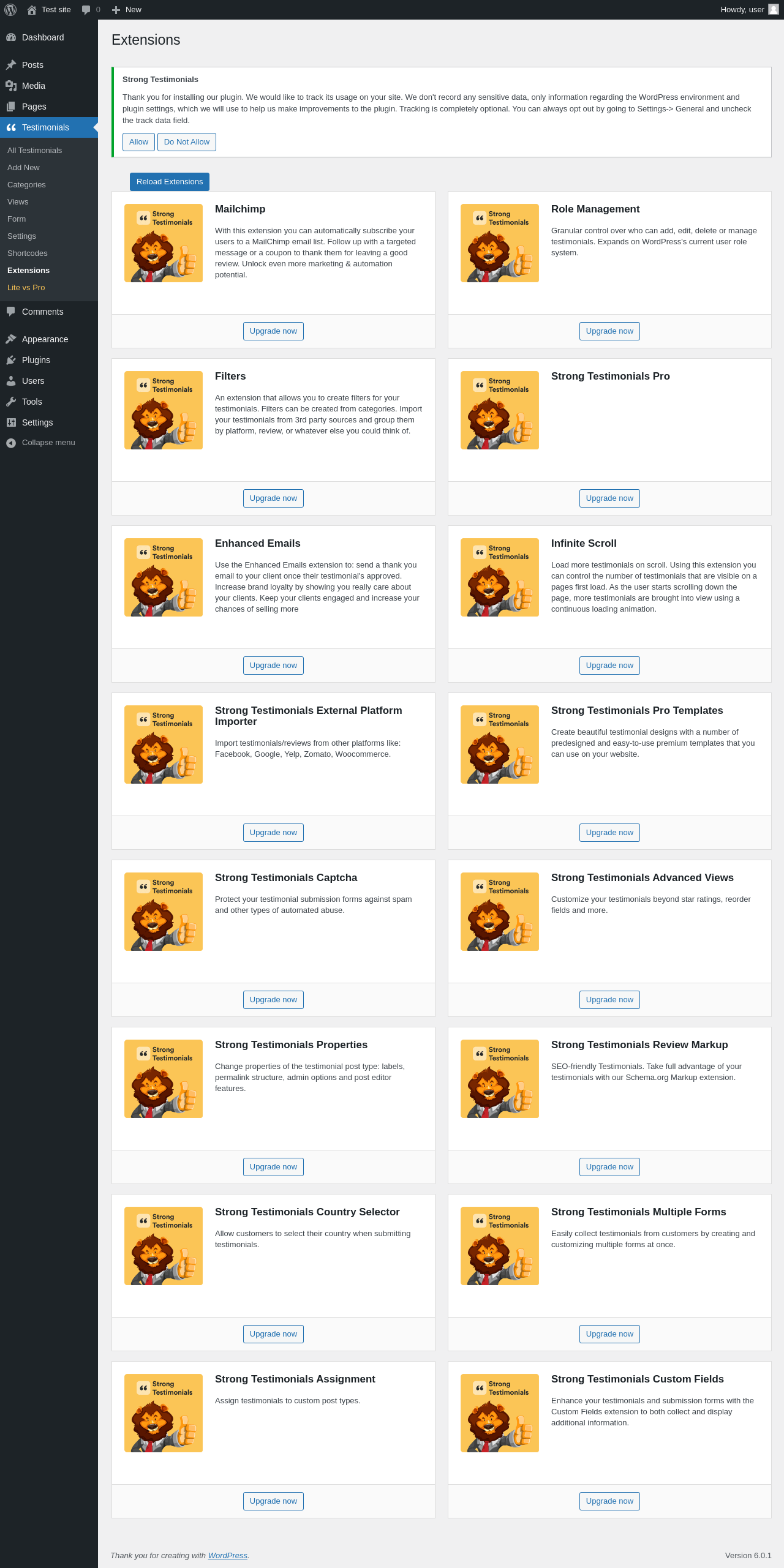Click the Allow tracking button
The width and height of the screenshot is (784, 1568).
pos(138,142)
